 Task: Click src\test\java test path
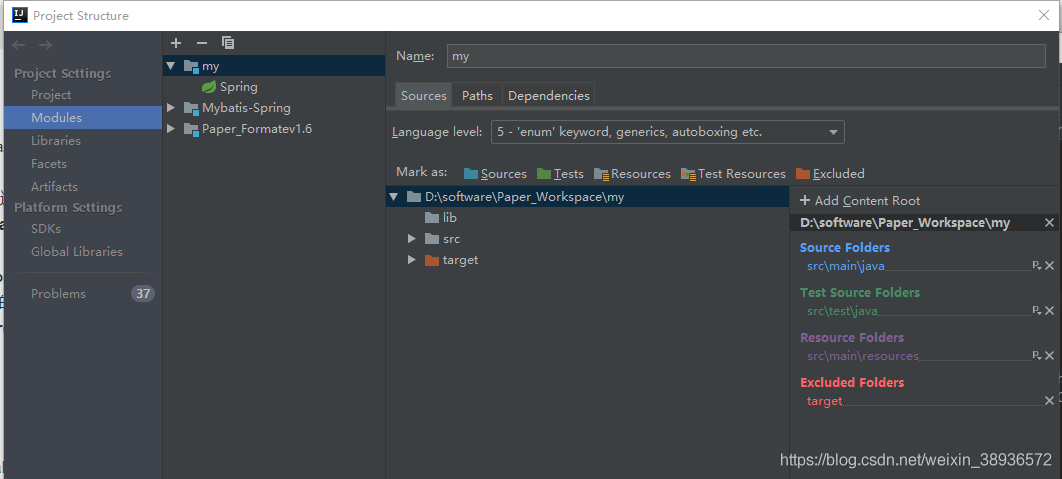[x=843, y=311]
